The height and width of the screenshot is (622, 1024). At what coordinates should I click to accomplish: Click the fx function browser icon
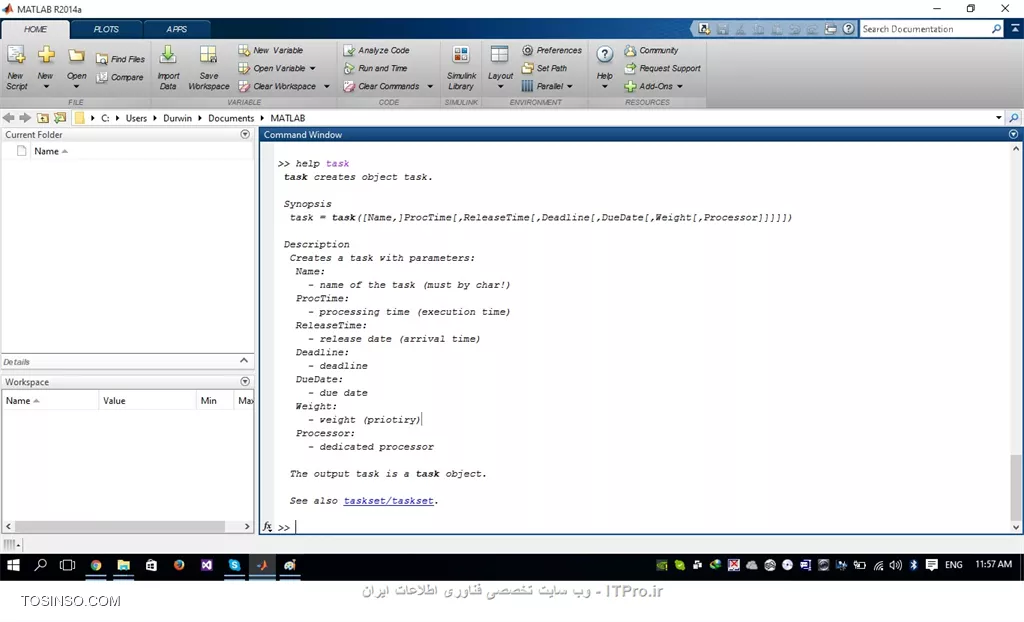coord(267,527)
